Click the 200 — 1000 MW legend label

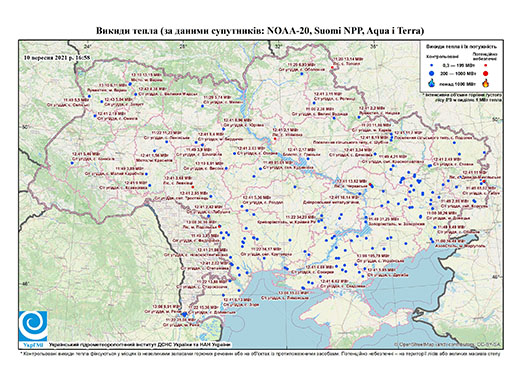[459, 73]
